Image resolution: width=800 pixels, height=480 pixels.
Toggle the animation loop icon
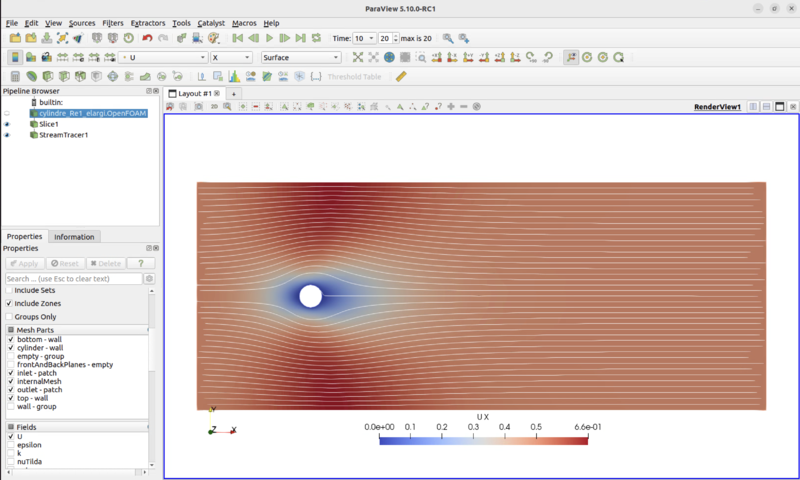tap(316, 38)
